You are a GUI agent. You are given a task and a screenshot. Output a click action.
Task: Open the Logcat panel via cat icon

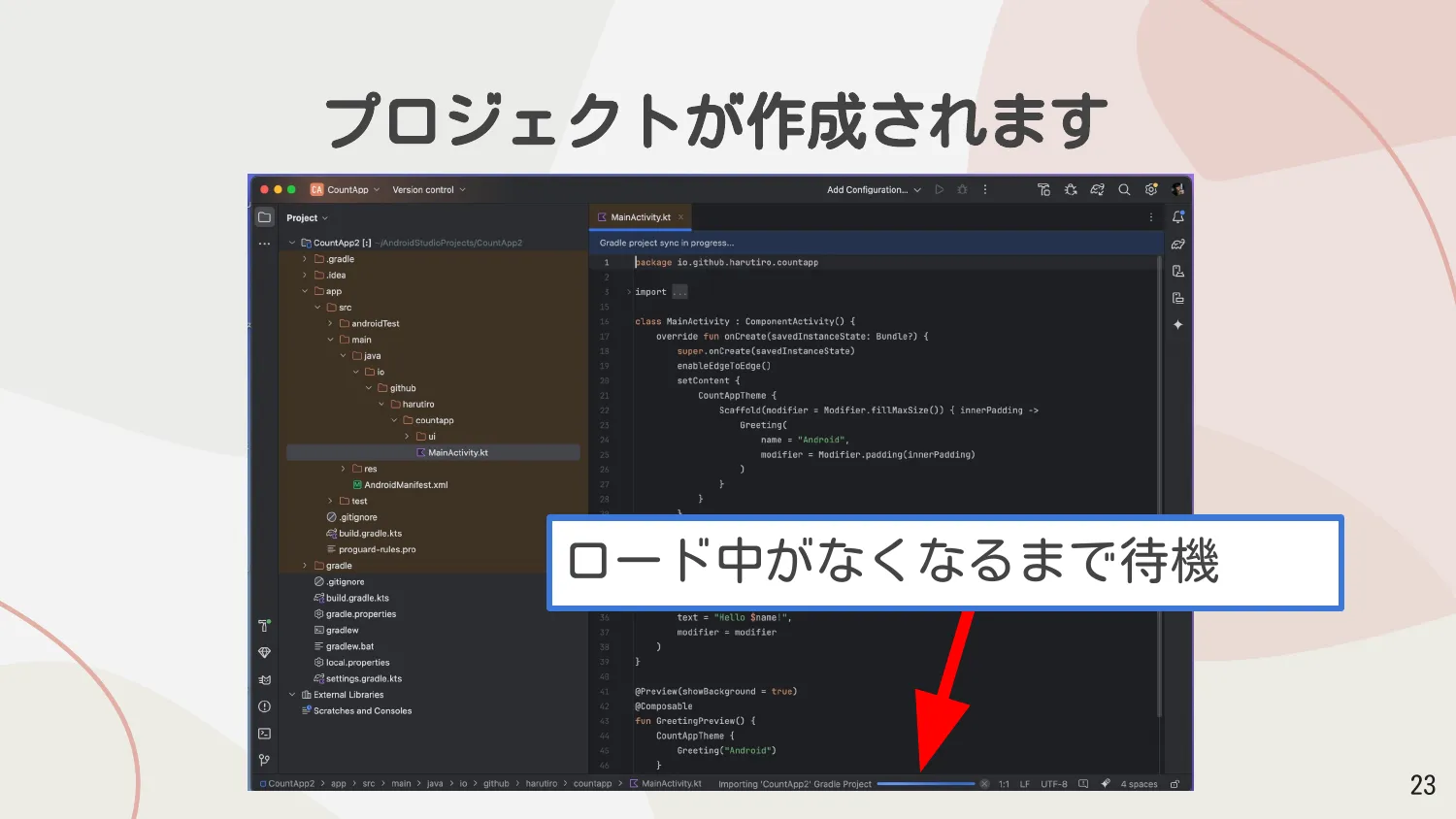click(x=264, y=679)
